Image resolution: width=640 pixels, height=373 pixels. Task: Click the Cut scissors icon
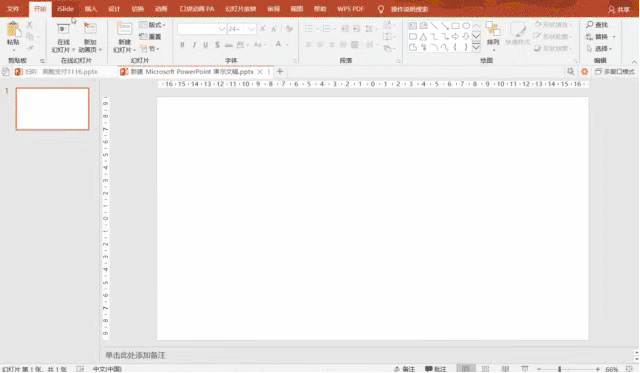point(30,25)
